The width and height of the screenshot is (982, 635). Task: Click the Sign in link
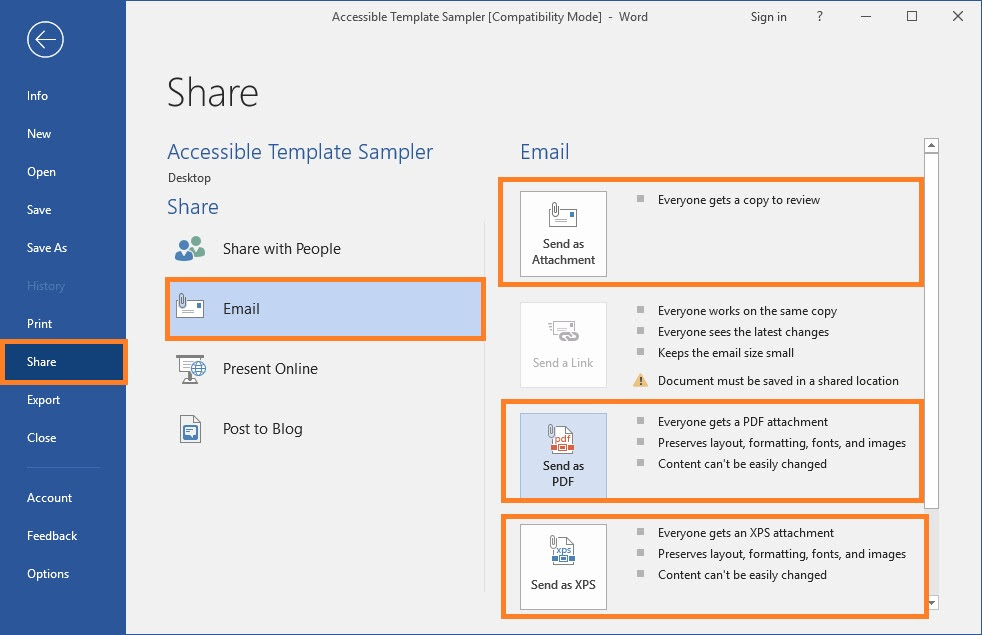pyautogui.click(x=768, y=16)
